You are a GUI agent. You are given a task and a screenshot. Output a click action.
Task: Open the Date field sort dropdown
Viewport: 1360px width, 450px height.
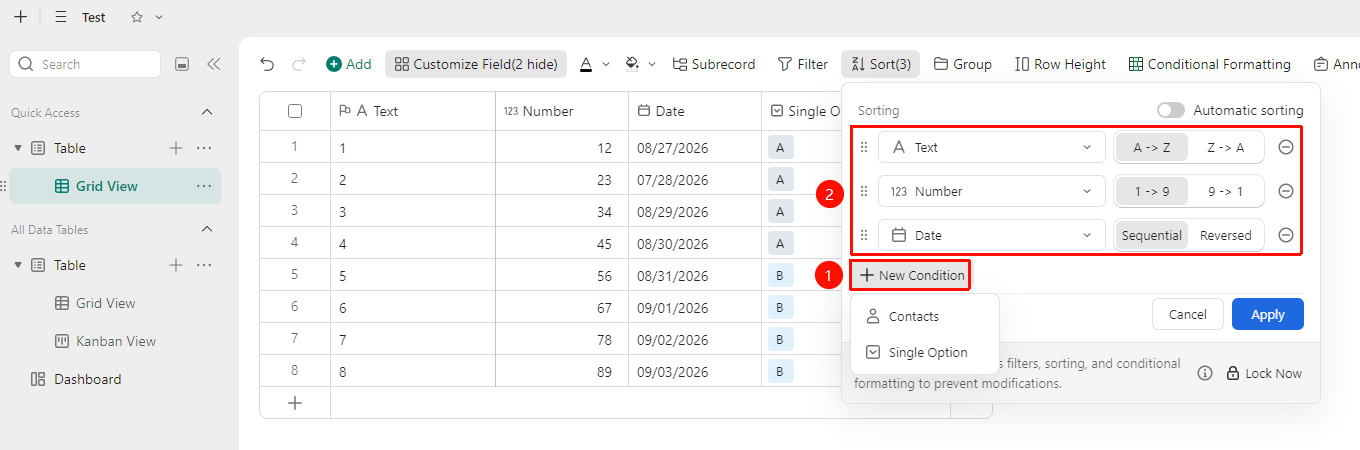pos(992,235)
